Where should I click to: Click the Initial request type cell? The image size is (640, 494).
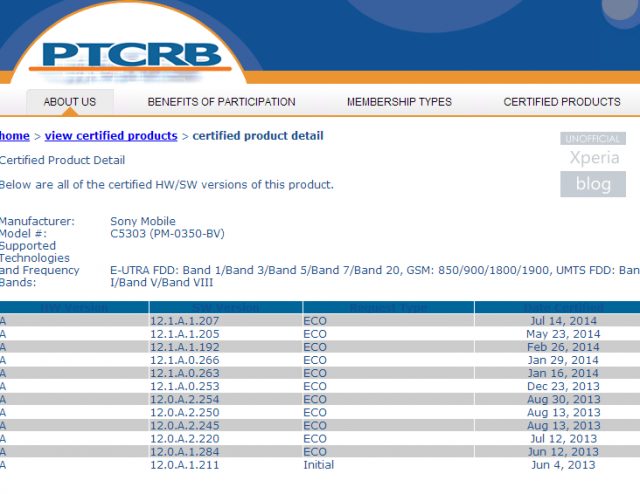(x=318, y=465)
